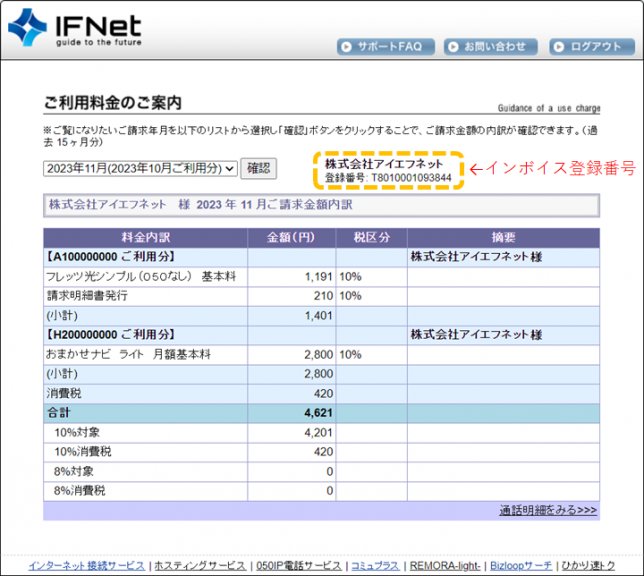Open インターネット接続サービス footer link
The image size is (644, 576).
click(87, 565)
